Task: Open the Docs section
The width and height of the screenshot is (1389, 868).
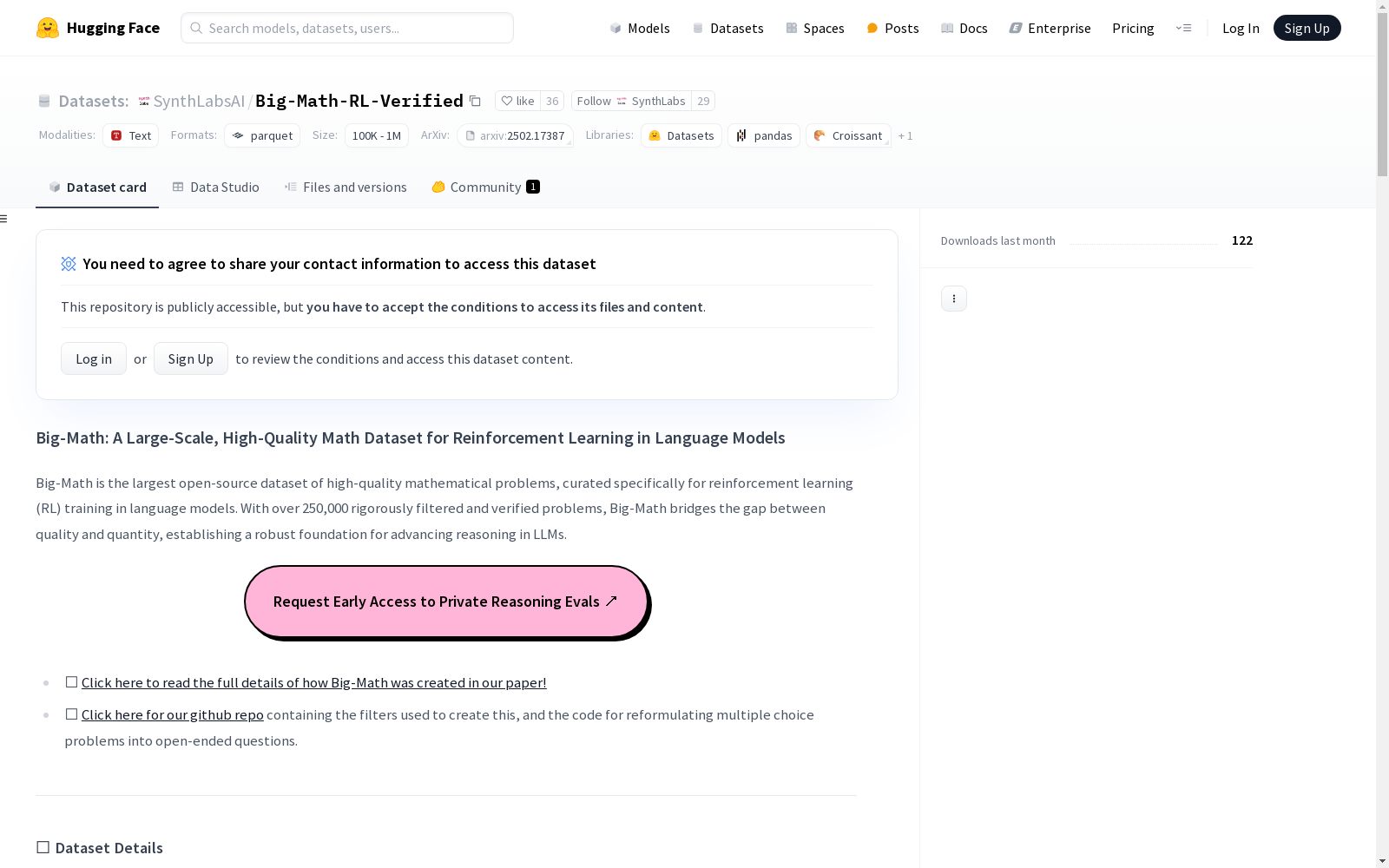Action: [x=964, y=28]
